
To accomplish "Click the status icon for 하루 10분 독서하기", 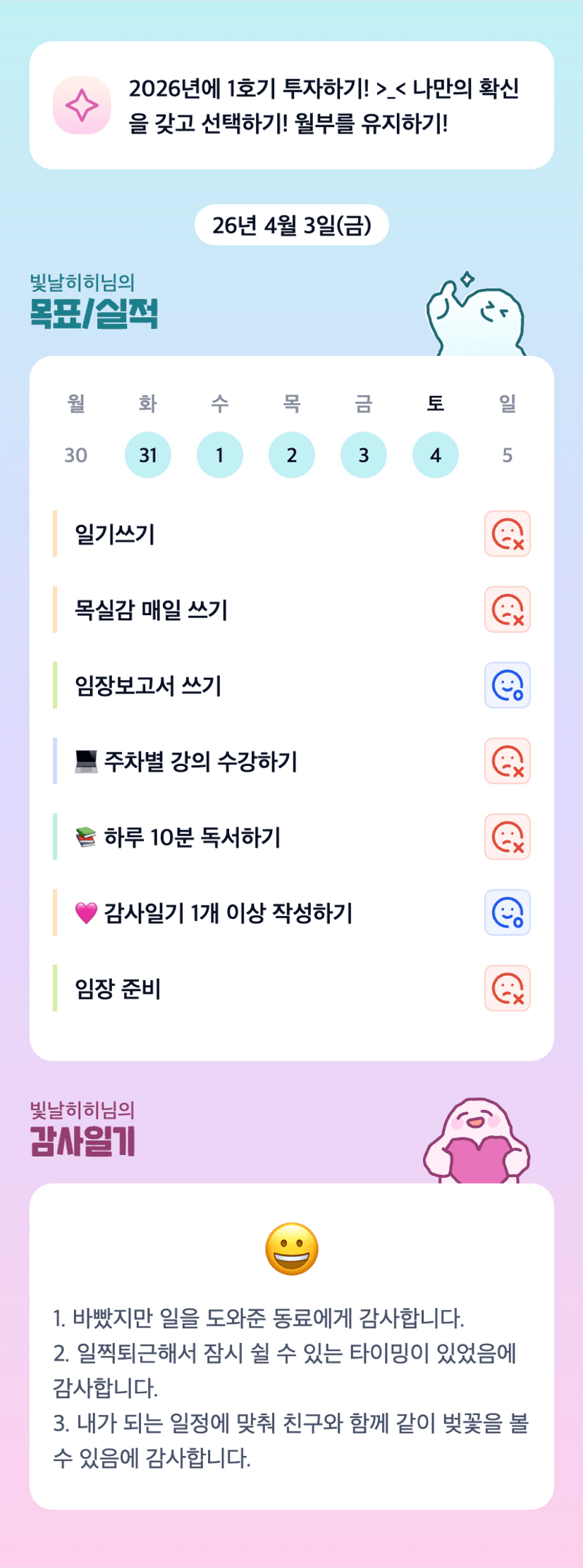I will pos(507,837).
